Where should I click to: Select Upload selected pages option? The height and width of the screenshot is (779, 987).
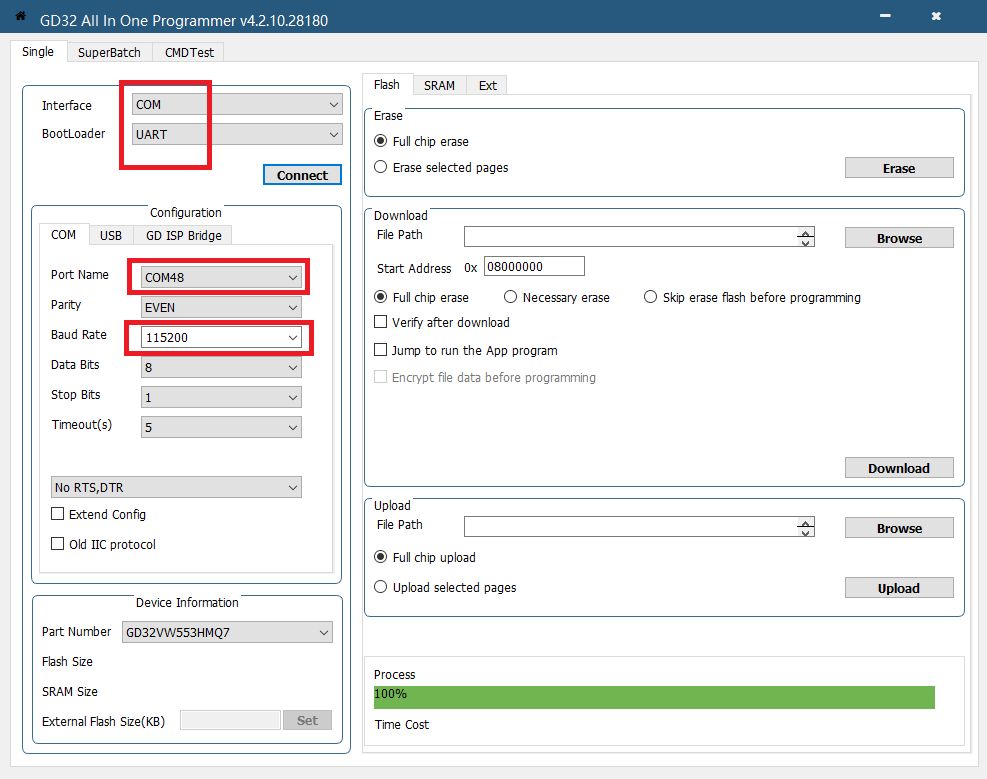pos(380,587)
